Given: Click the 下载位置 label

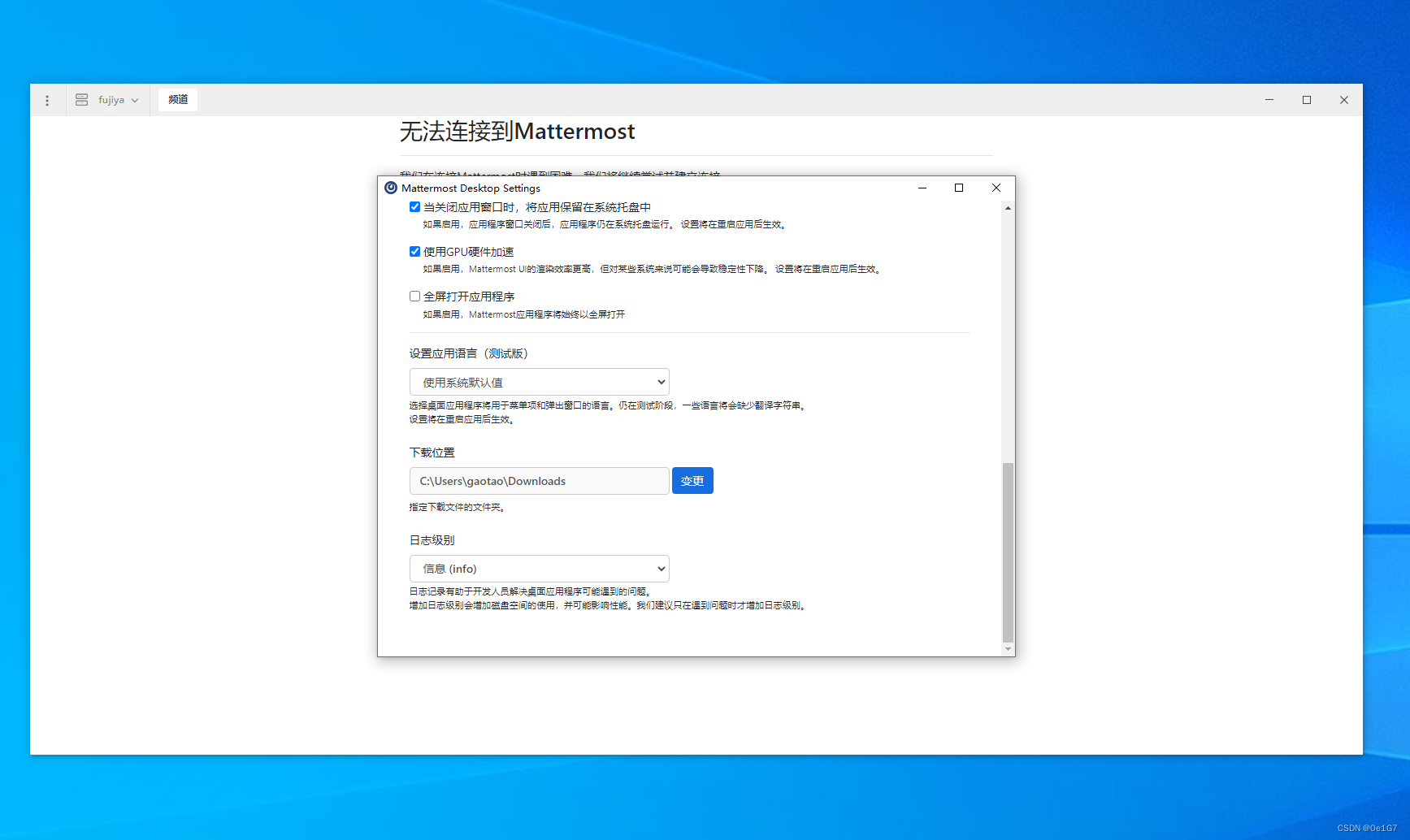Looking at the screenshot, I should pyautogui.click(x=432, y=452).
